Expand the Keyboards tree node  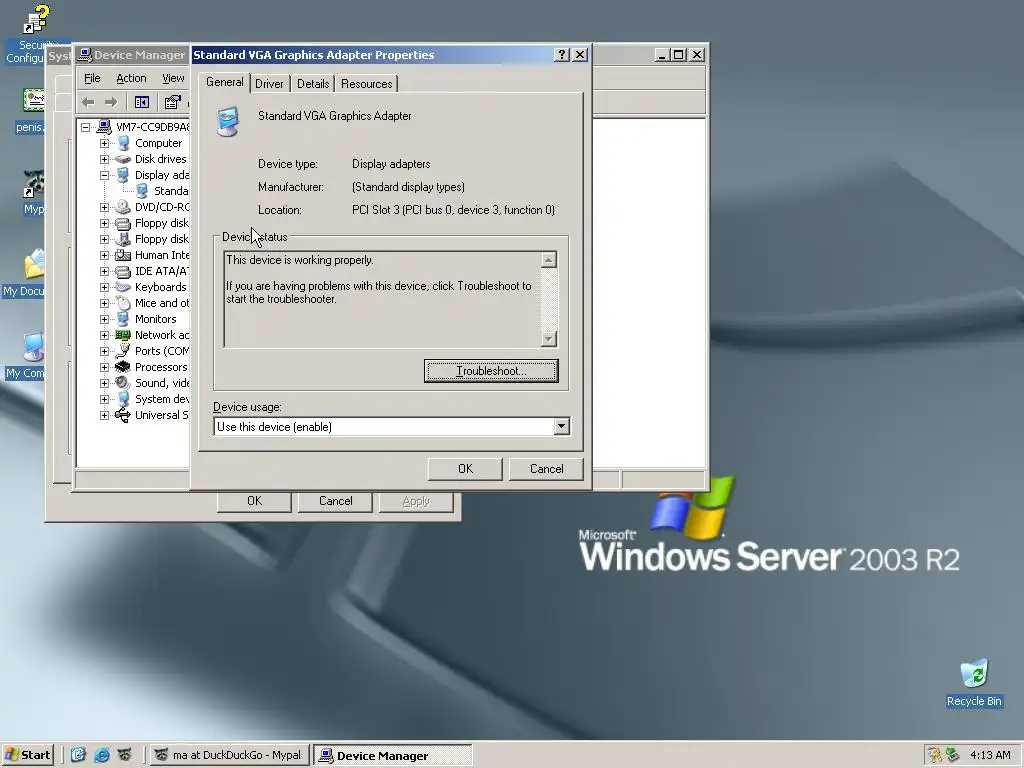coord(104,287)
